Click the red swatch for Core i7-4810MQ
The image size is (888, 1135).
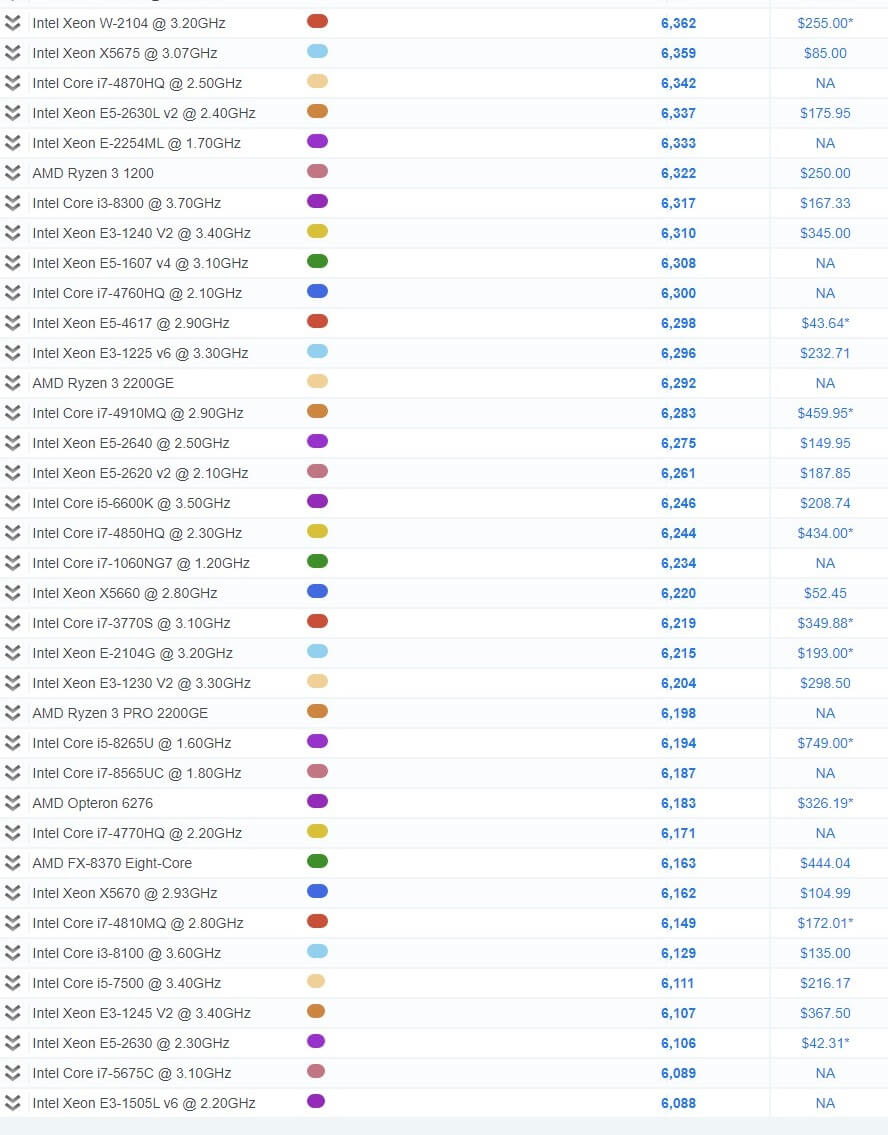pos(317,921)
